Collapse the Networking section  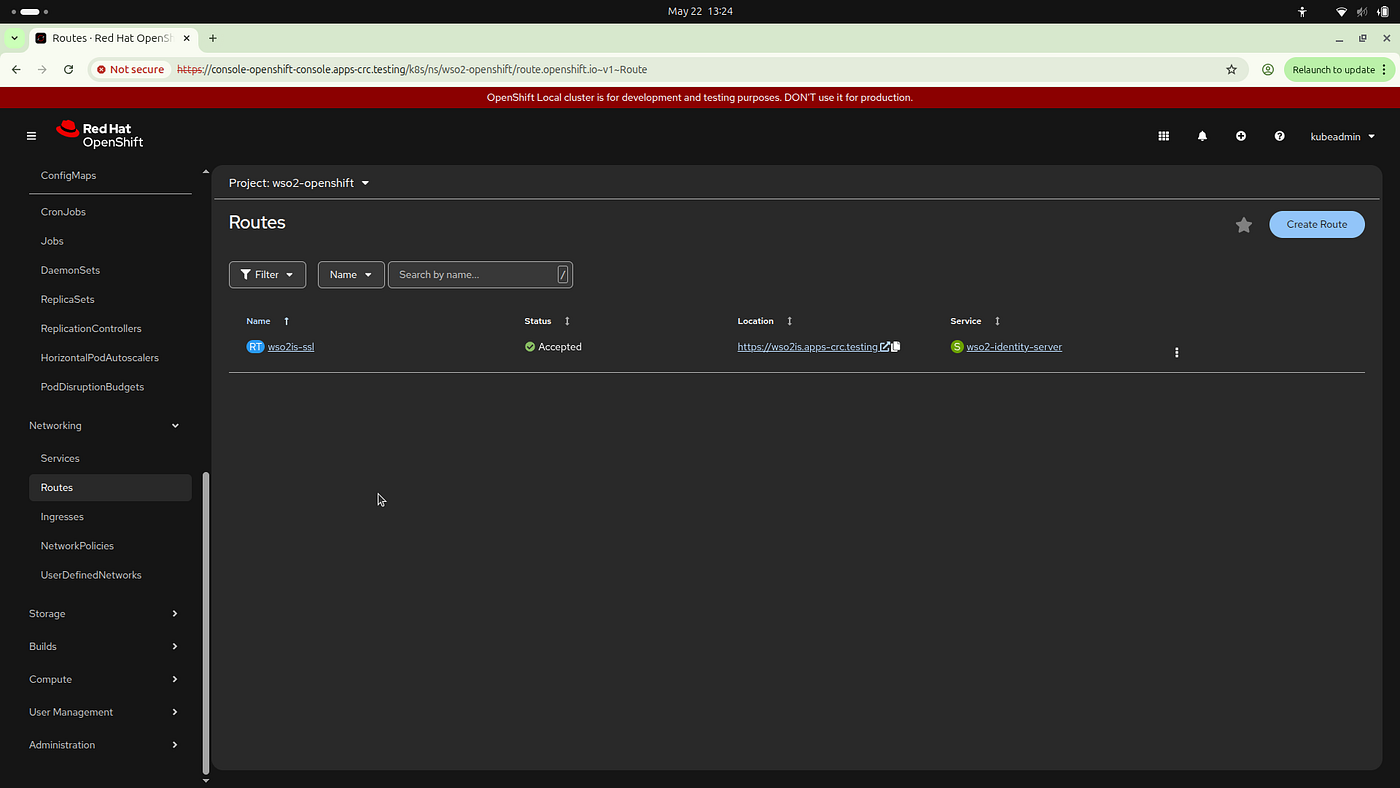(104, 426)
